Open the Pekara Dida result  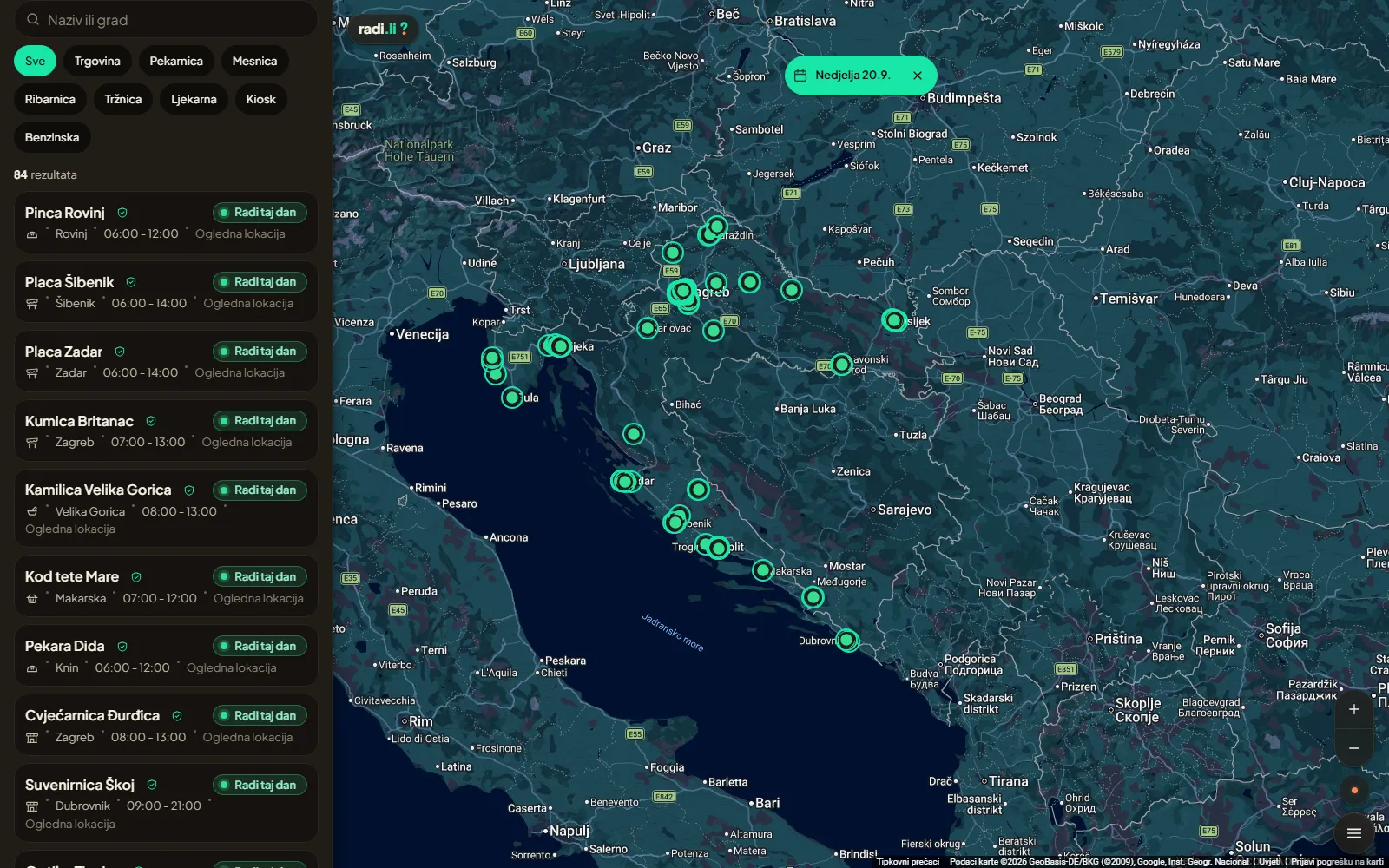(x=166, y=655)
